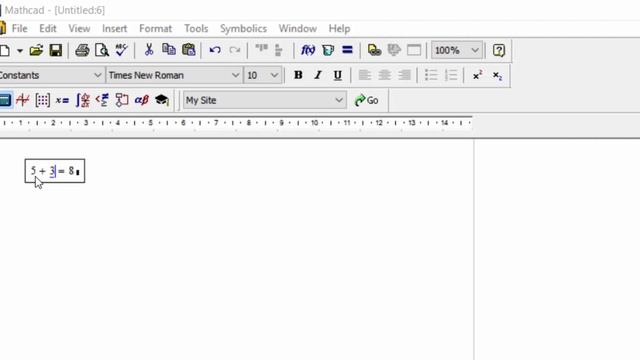Image resolution: width=640 pixels, height=360 pixels.
Task: Open the My Site dropdown
Action: tap(264, 100)
